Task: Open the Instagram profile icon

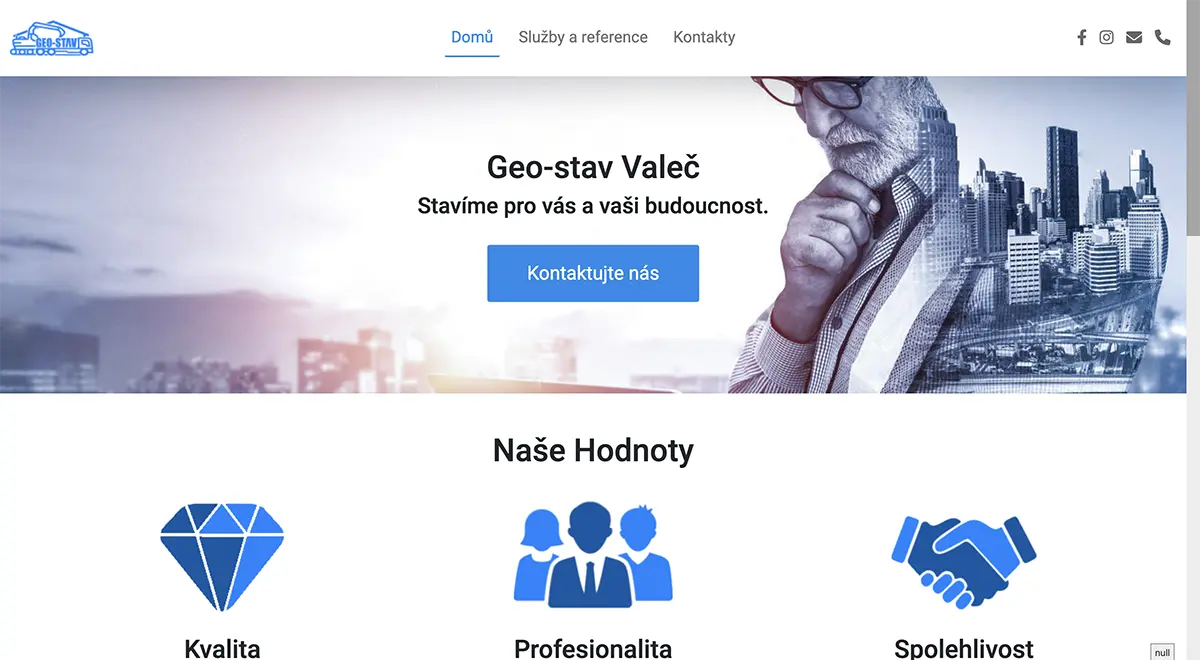Action: (x=1106, y=37)
